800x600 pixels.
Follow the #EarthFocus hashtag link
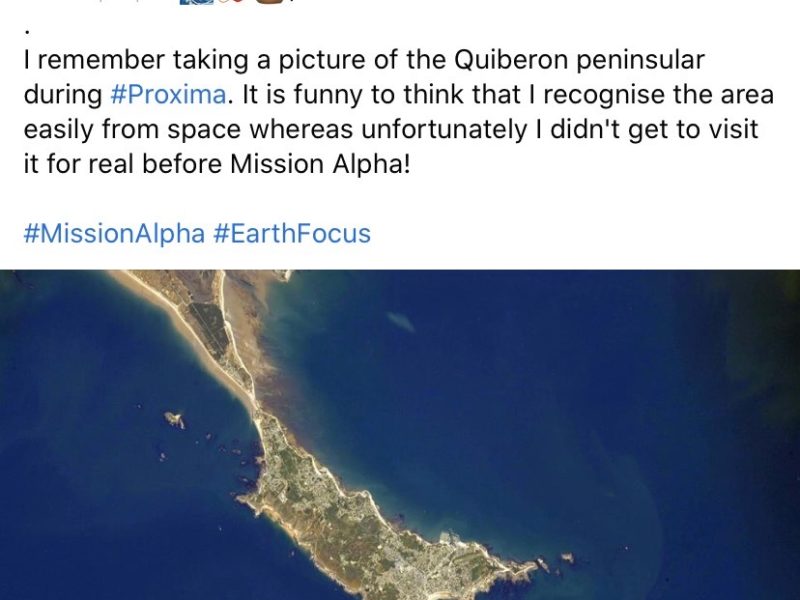292,234
